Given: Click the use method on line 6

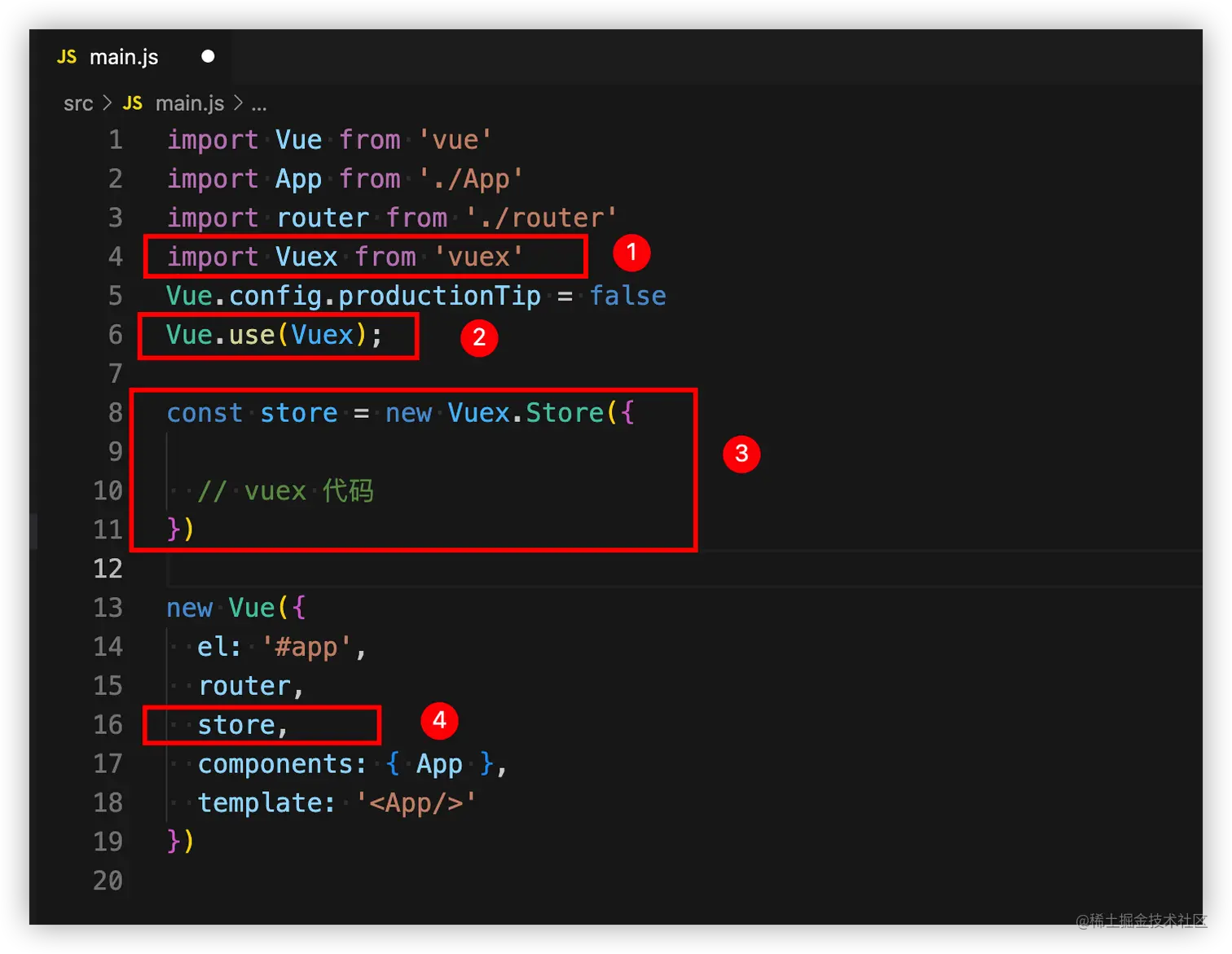Looking at the screenshot, I should tap(252, 335).
